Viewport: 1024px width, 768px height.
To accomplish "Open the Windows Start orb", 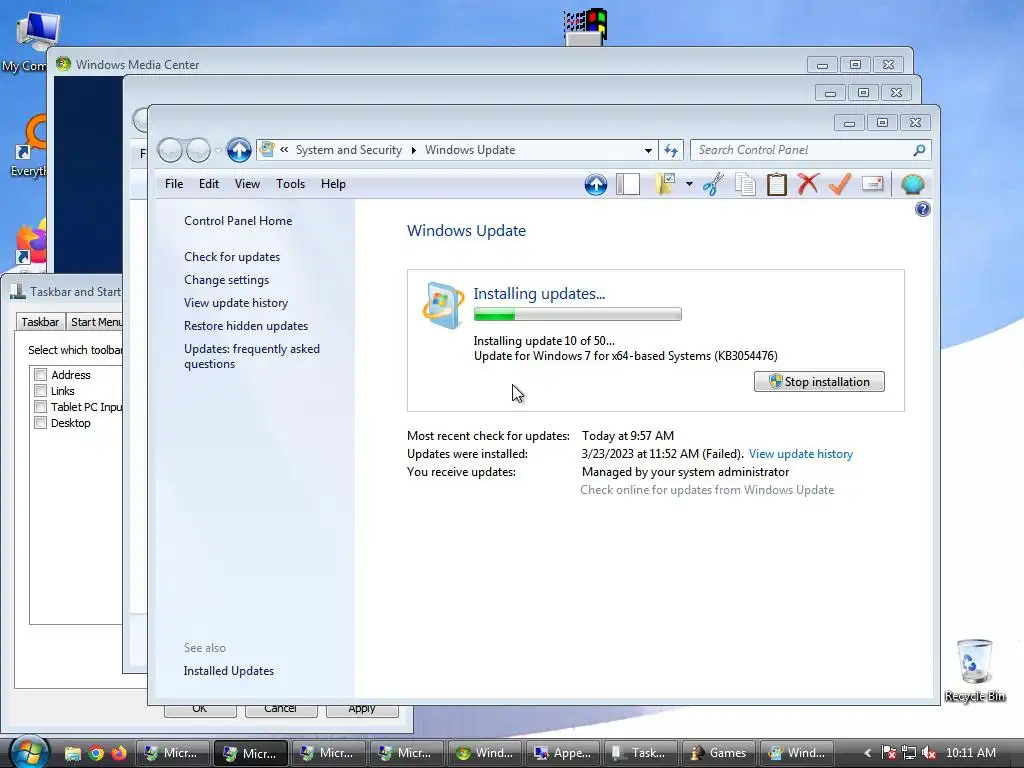I will pyautogui.click(x=29, y=752).
